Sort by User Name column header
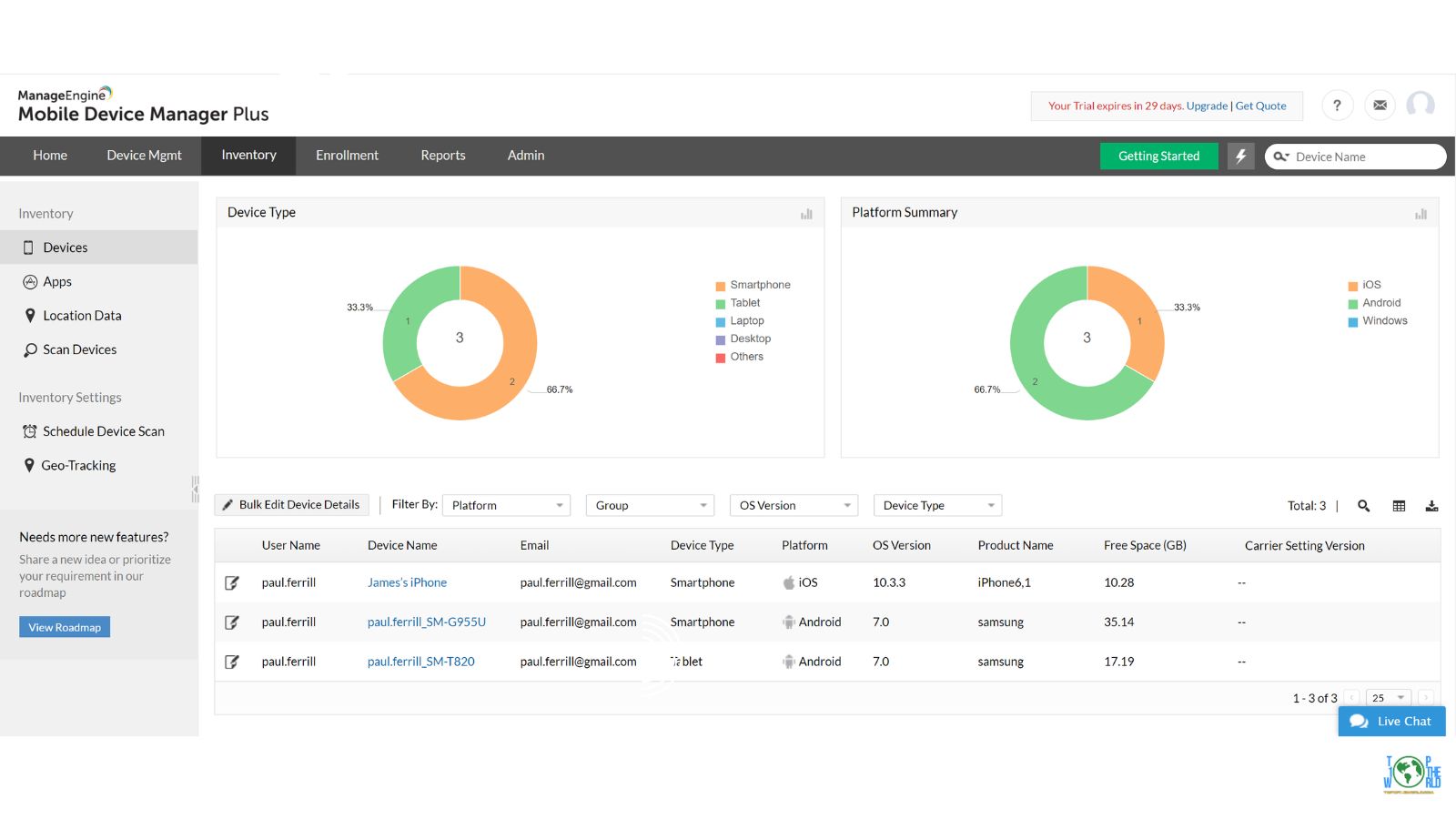The image size is (1456, 819). coord(291,546)
